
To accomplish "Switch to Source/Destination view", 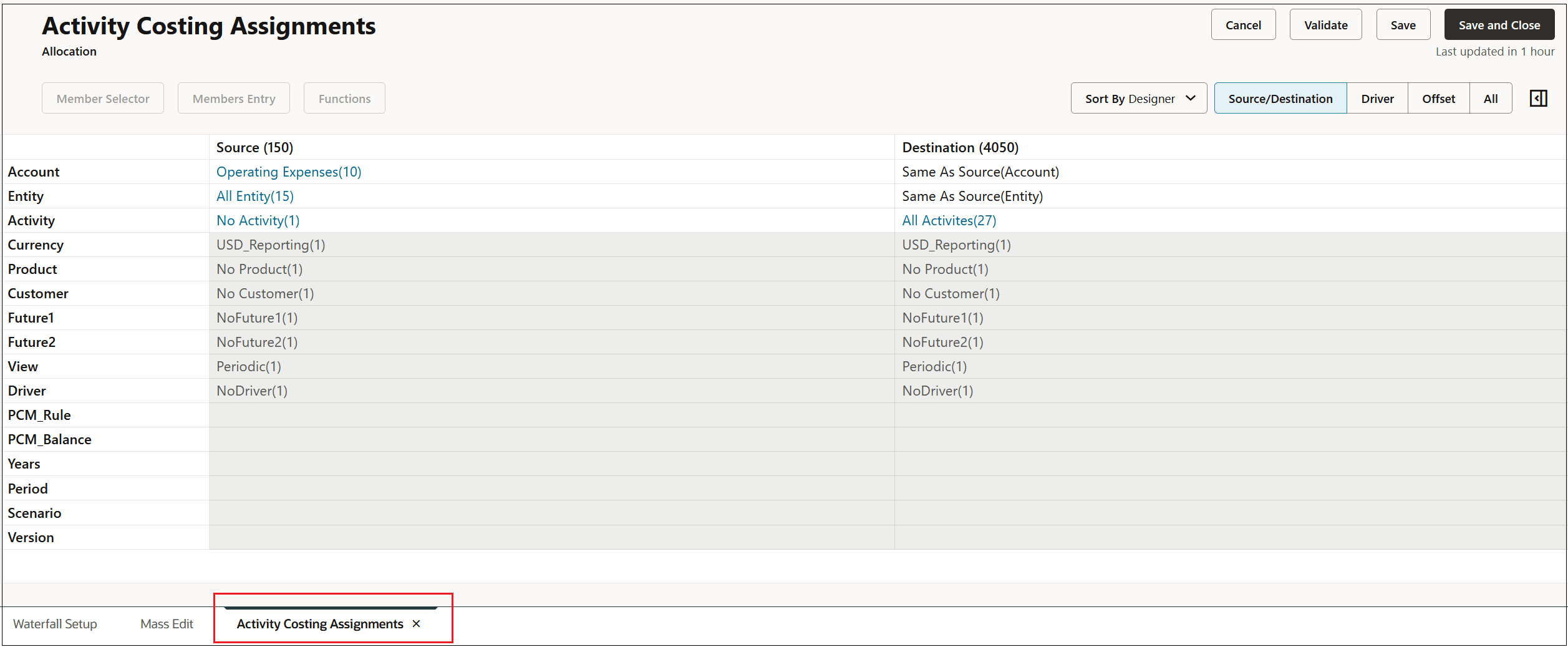I will coord(1279,98).
